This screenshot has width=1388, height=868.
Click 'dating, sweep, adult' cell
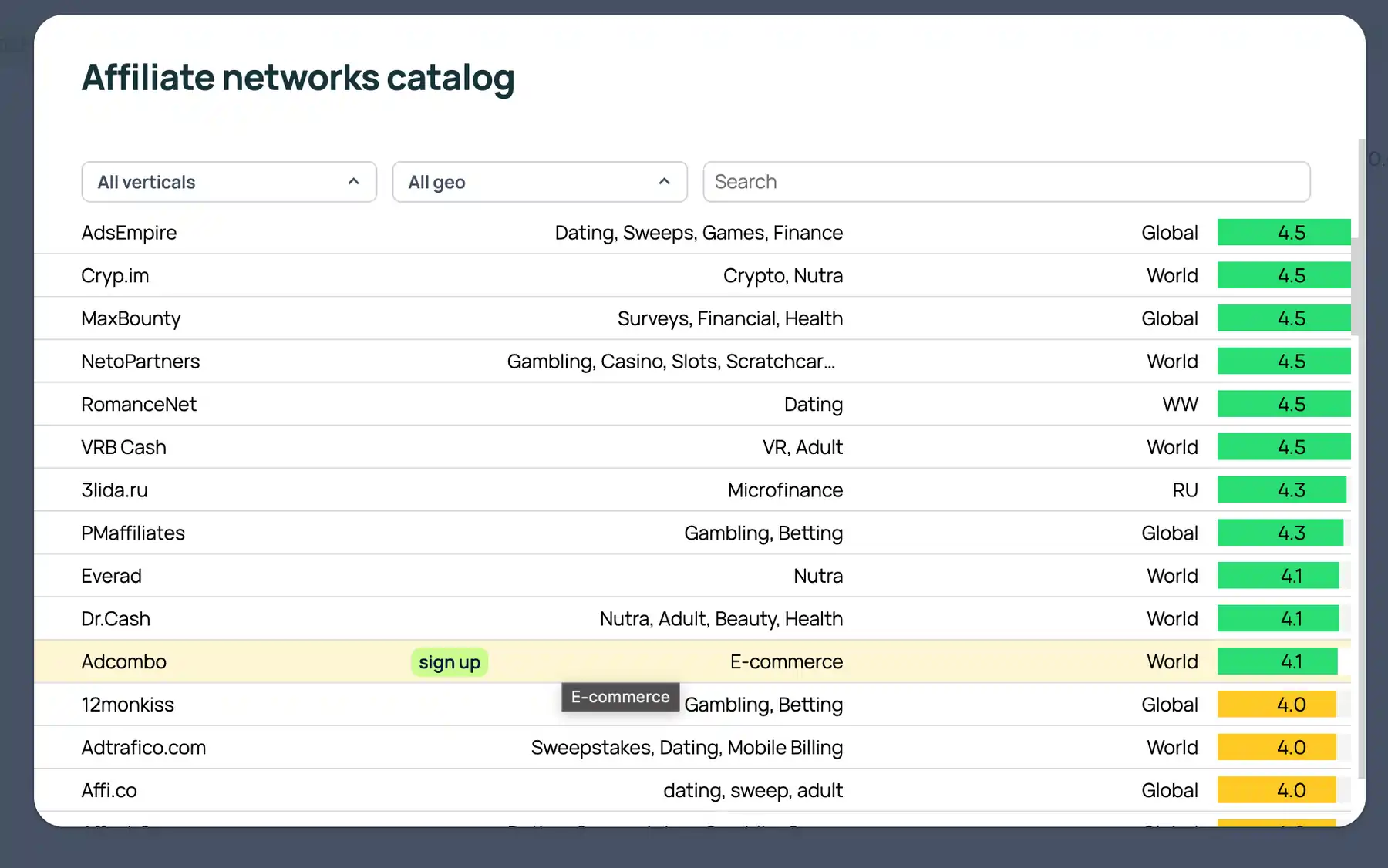753,790
